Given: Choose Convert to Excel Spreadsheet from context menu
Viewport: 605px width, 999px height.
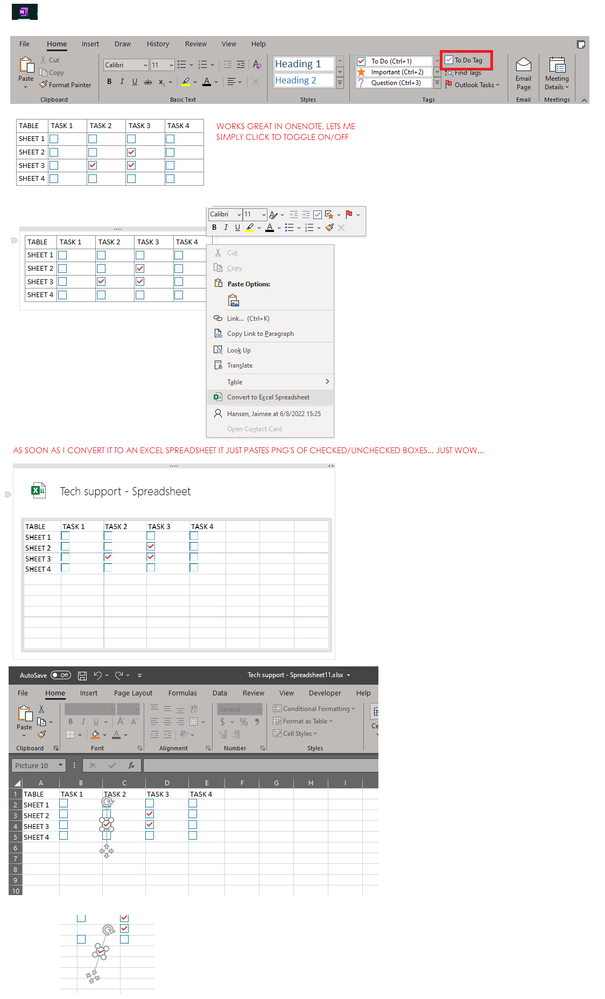Looking at the screenshot, I should click(x=271, y=397).
